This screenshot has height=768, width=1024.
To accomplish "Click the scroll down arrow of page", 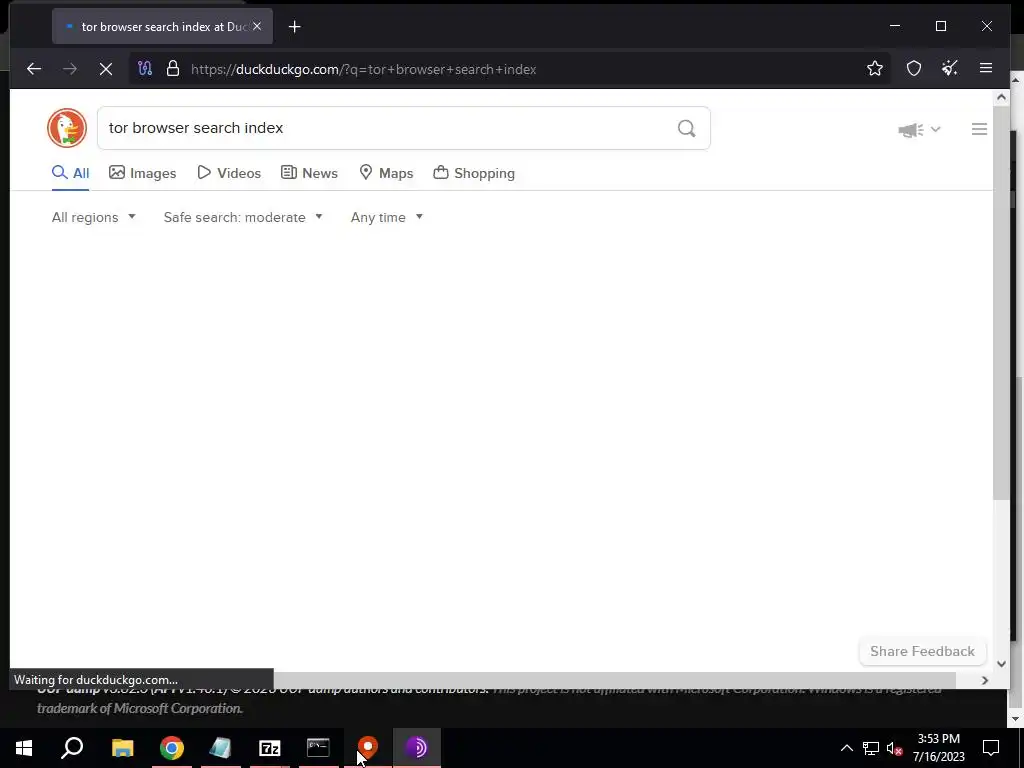I will click(1001, 664).
